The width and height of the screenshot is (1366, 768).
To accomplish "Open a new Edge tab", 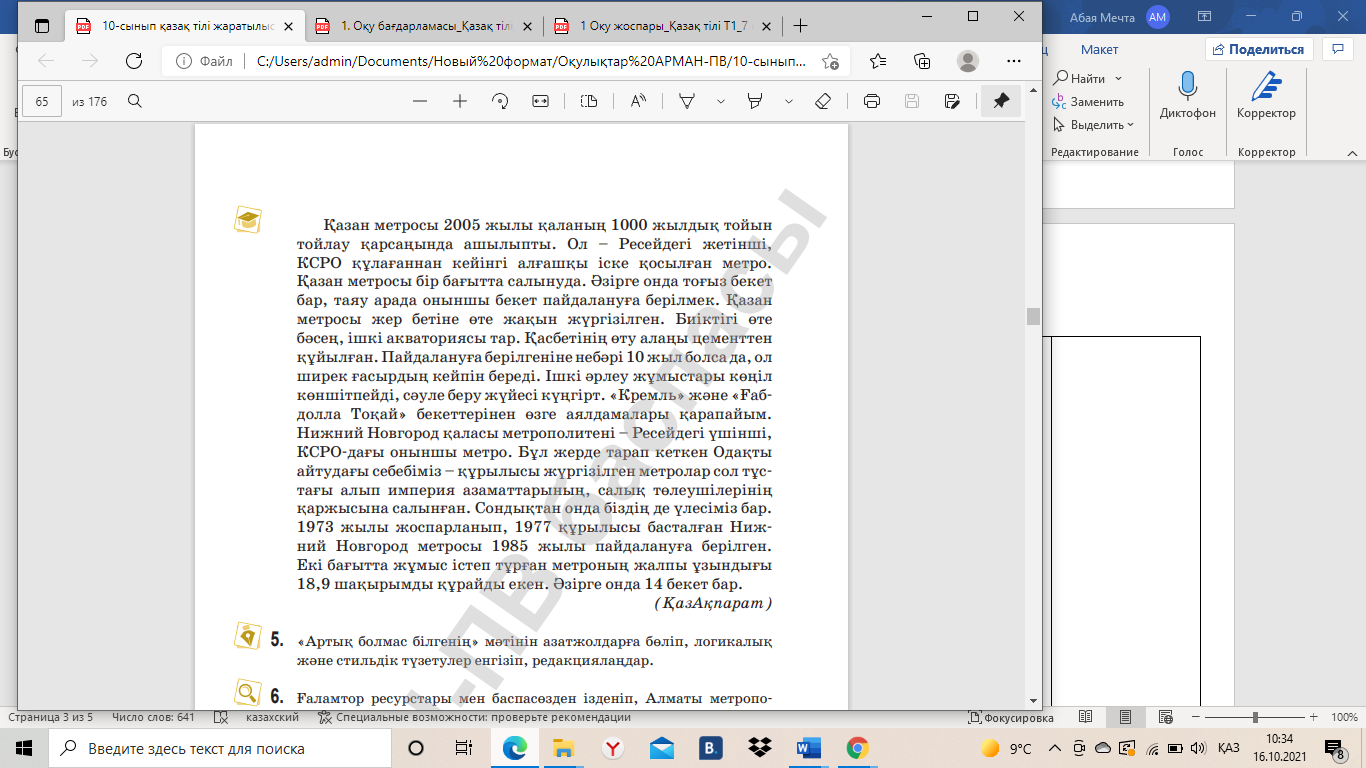I will tap(799, 26).
